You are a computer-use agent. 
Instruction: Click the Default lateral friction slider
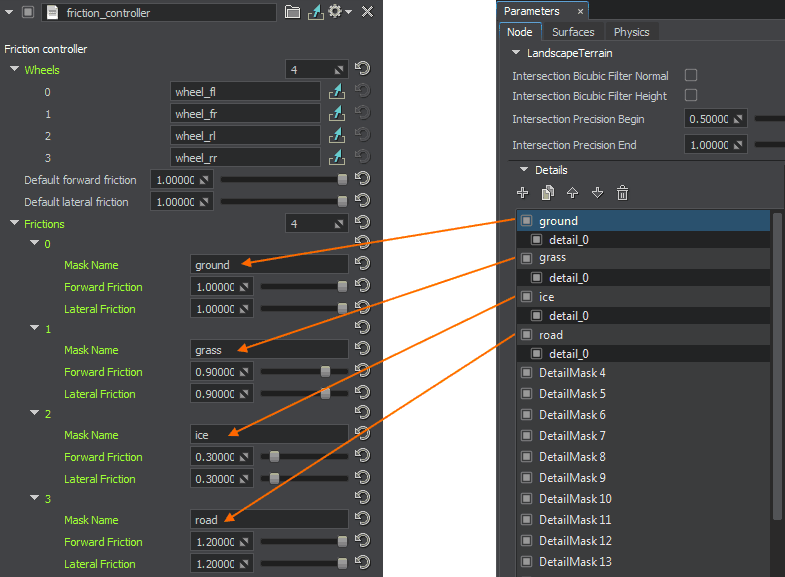click(x=284, y=202)
